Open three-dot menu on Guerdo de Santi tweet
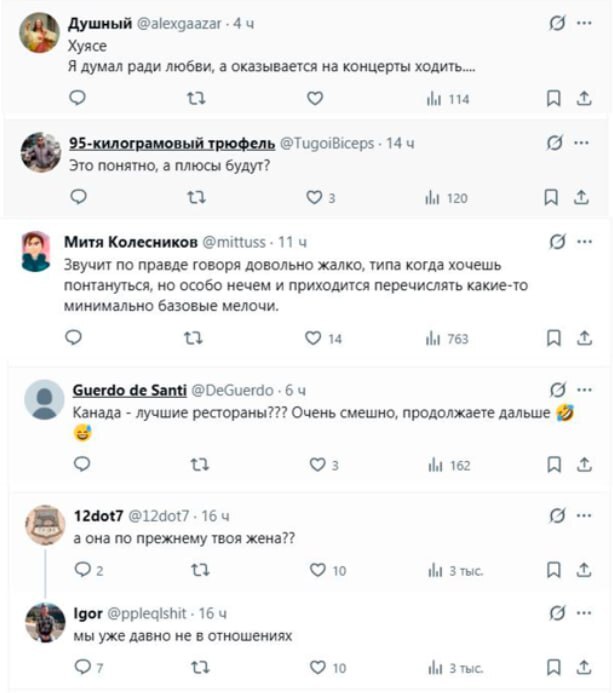This screenshot has height=693, width=613. (x=583, y=389)
